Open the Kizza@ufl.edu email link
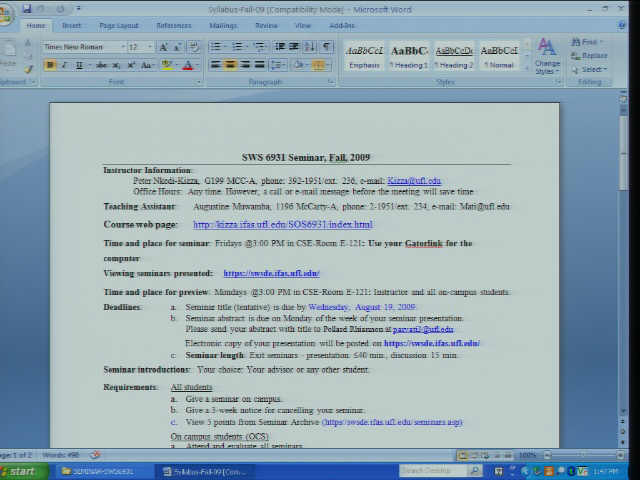The width and height of the screenshot is (640, 480). click(414, 180)
